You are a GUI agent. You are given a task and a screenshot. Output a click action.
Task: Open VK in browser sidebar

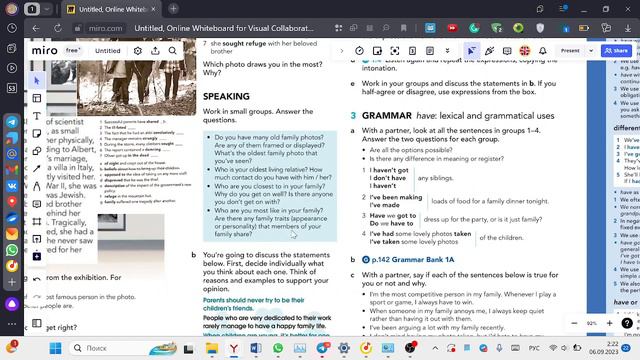12,186
